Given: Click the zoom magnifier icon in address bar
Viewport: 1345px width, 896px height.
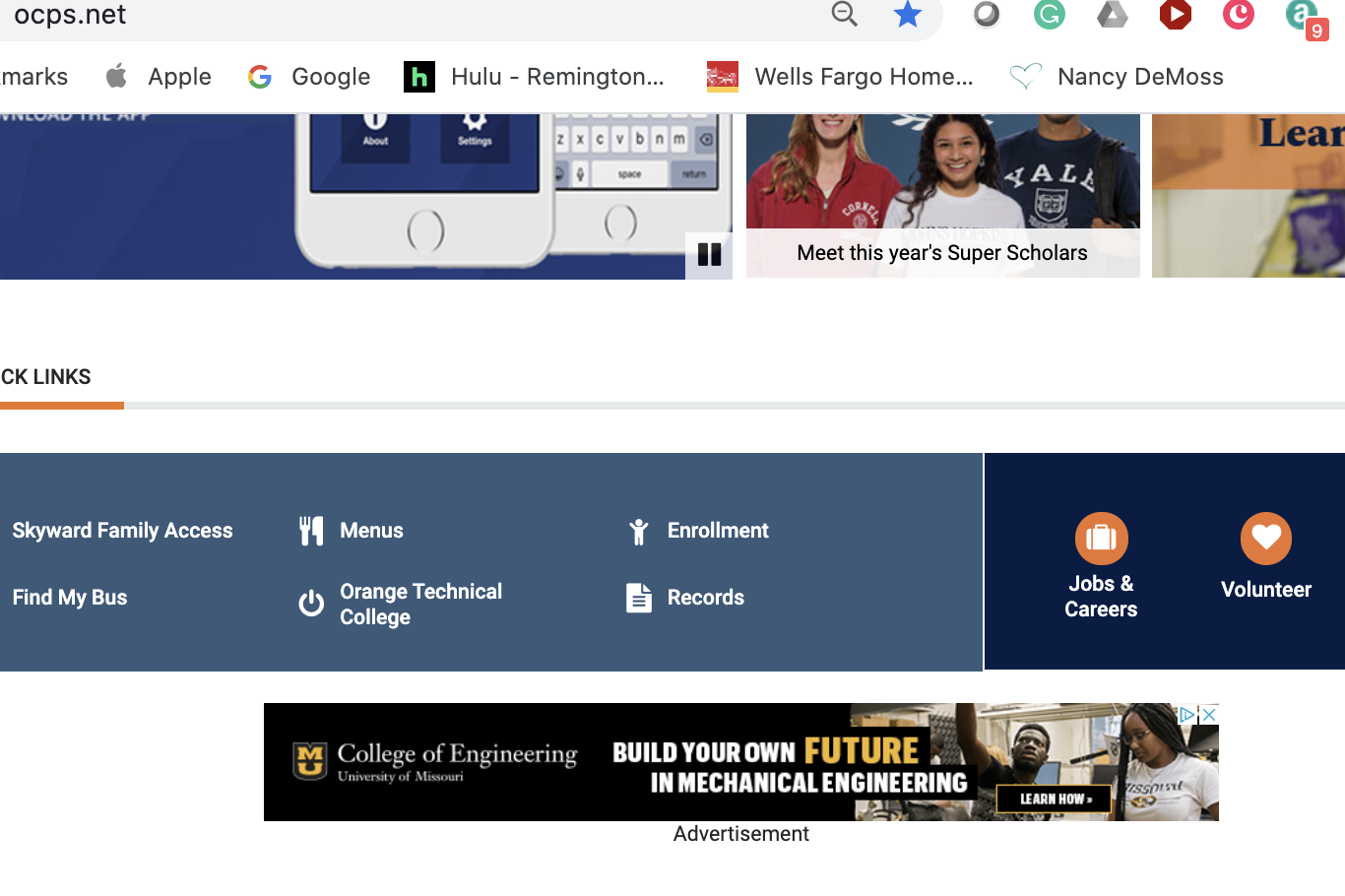Looking at the screenshot, I should [845, 14].
